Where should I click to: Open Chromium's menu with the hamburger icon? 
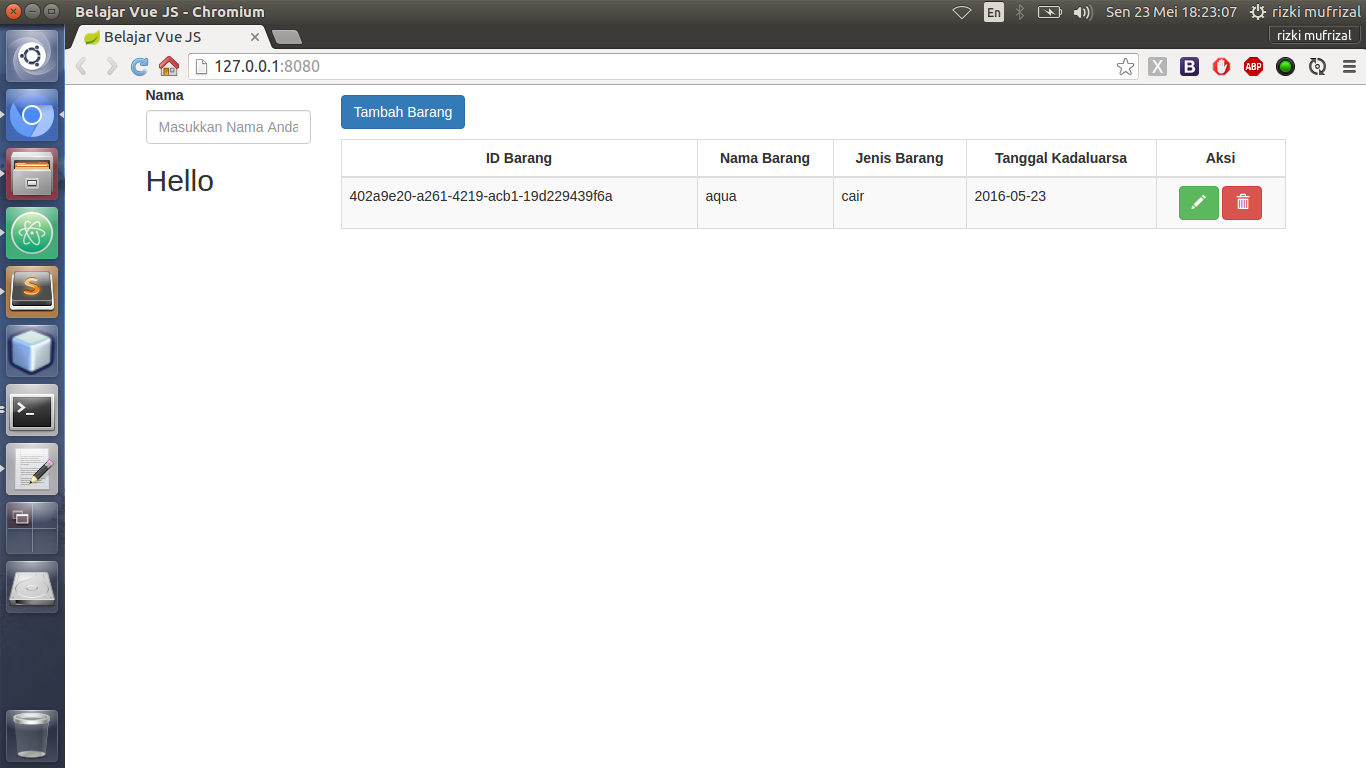1349,66
